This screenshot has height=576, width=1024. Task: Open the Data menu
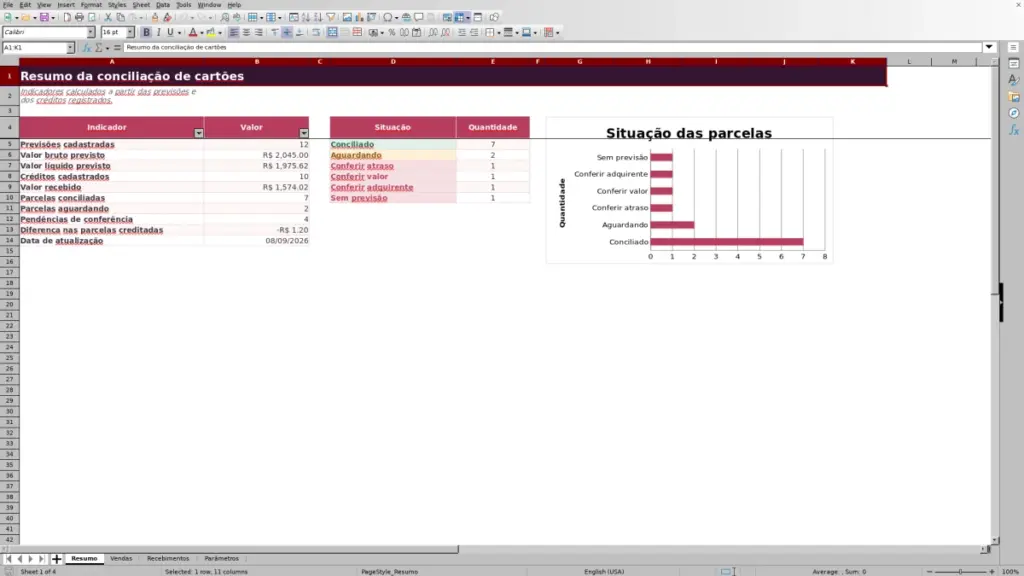click(163, 5)
